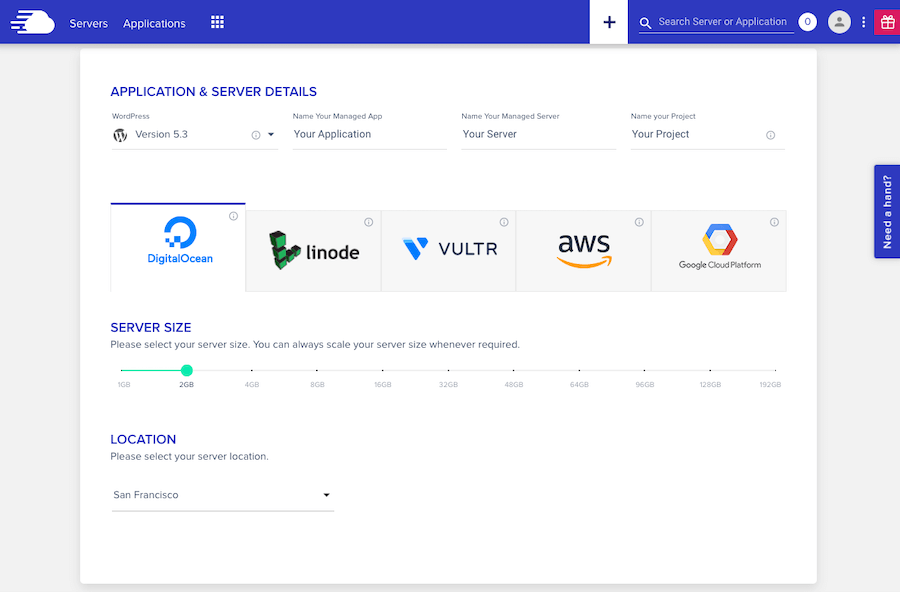Select the Google Cloud Platform tab
The width and height of the screenshot is (900, 592).
[x=719, y=251]
